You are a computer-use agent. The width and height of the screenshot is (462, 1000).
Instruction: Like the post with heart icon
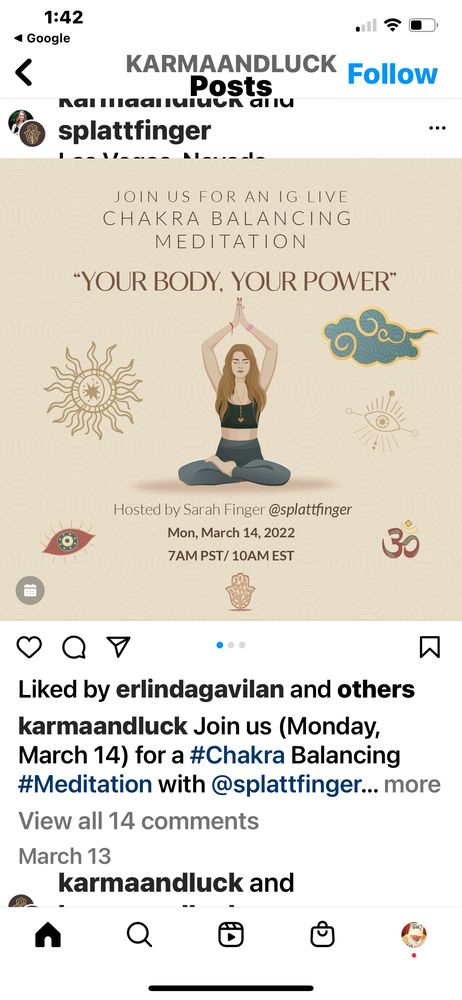pyautogui.click(x=29, y=647)
